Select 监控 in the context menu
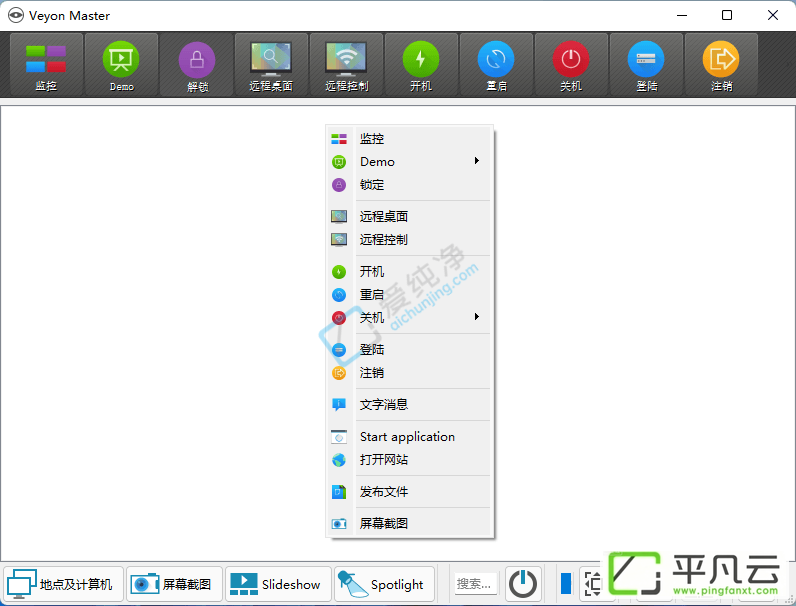 pos(409,139)
